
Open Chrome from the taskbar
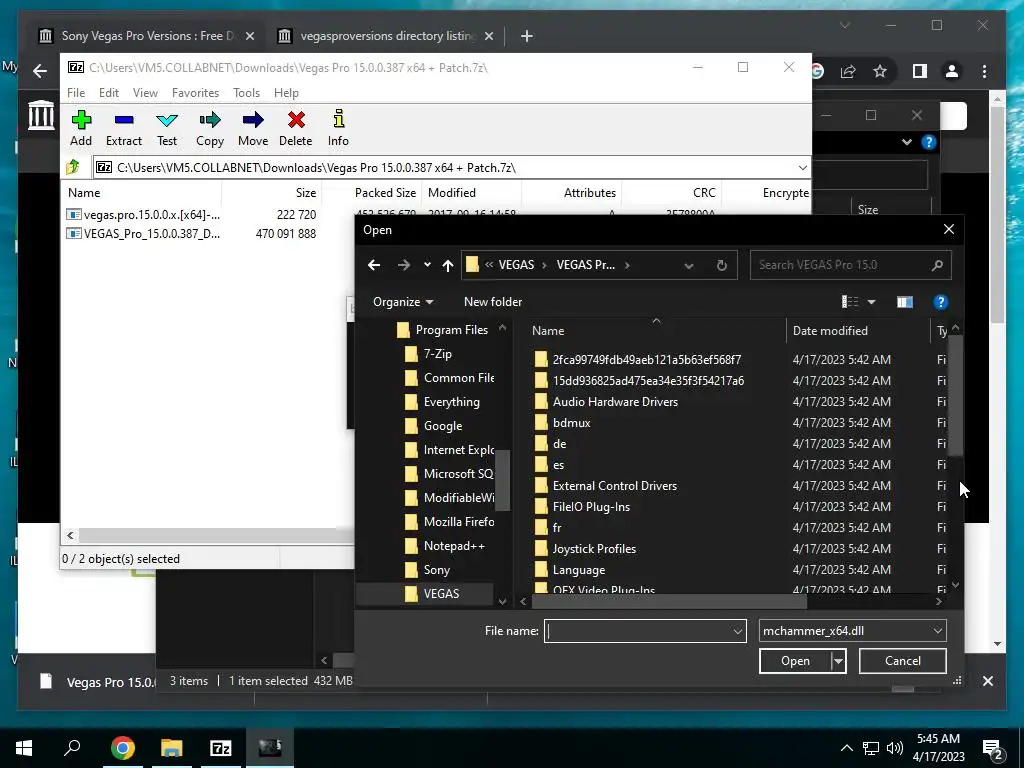pyautogui.click(x=122, y=748)
